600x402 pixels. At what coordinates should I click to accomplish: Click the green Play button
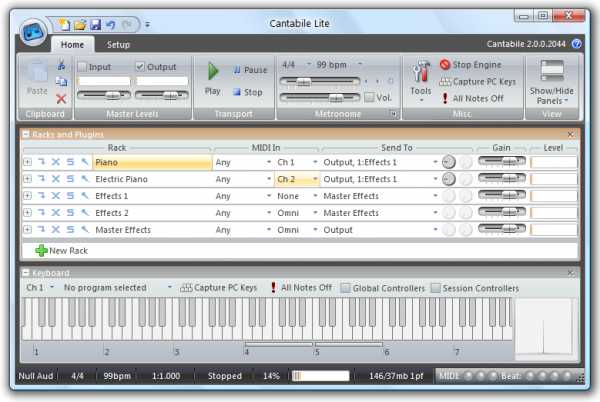(212, 79)
